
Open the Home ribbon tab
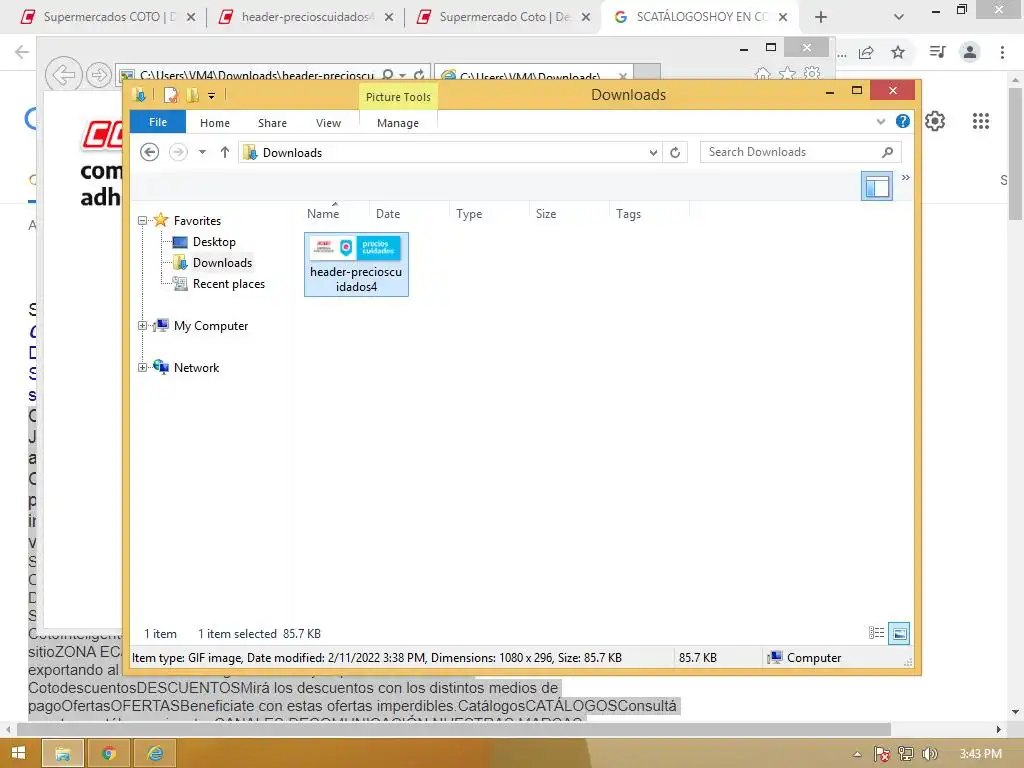click(215, 123)
